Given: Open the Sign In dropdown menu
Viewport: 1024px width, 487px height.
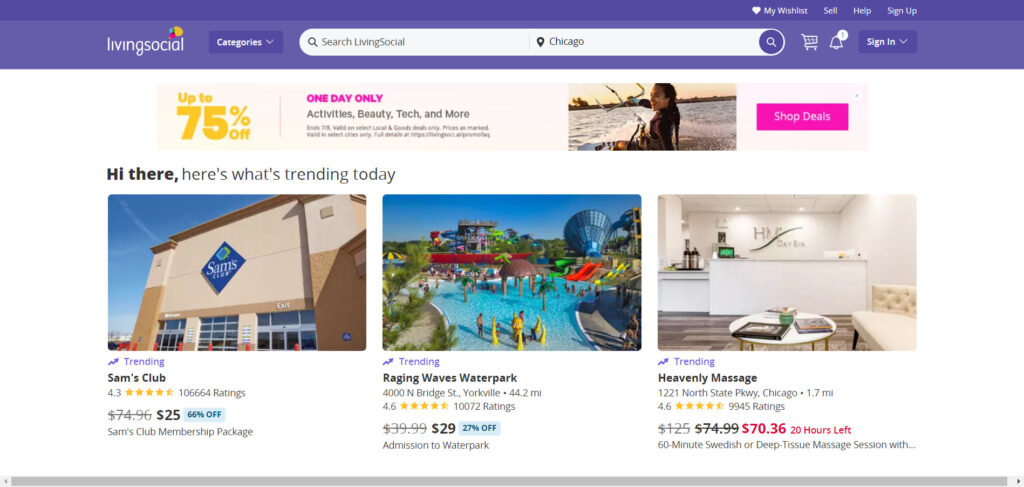Looking at the screenshot, I should point(887,42).
